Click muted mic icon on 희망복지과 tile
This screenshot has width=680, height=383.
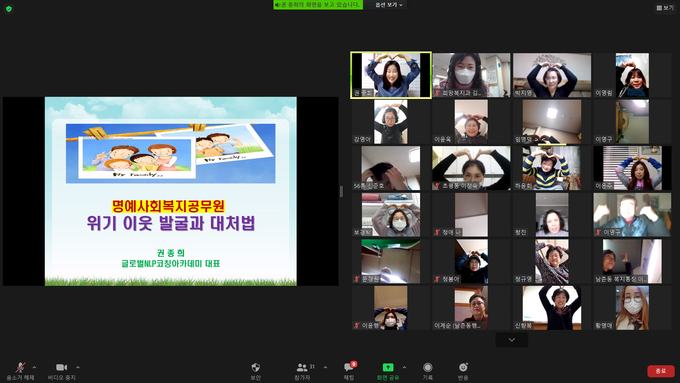click(437, 93)
